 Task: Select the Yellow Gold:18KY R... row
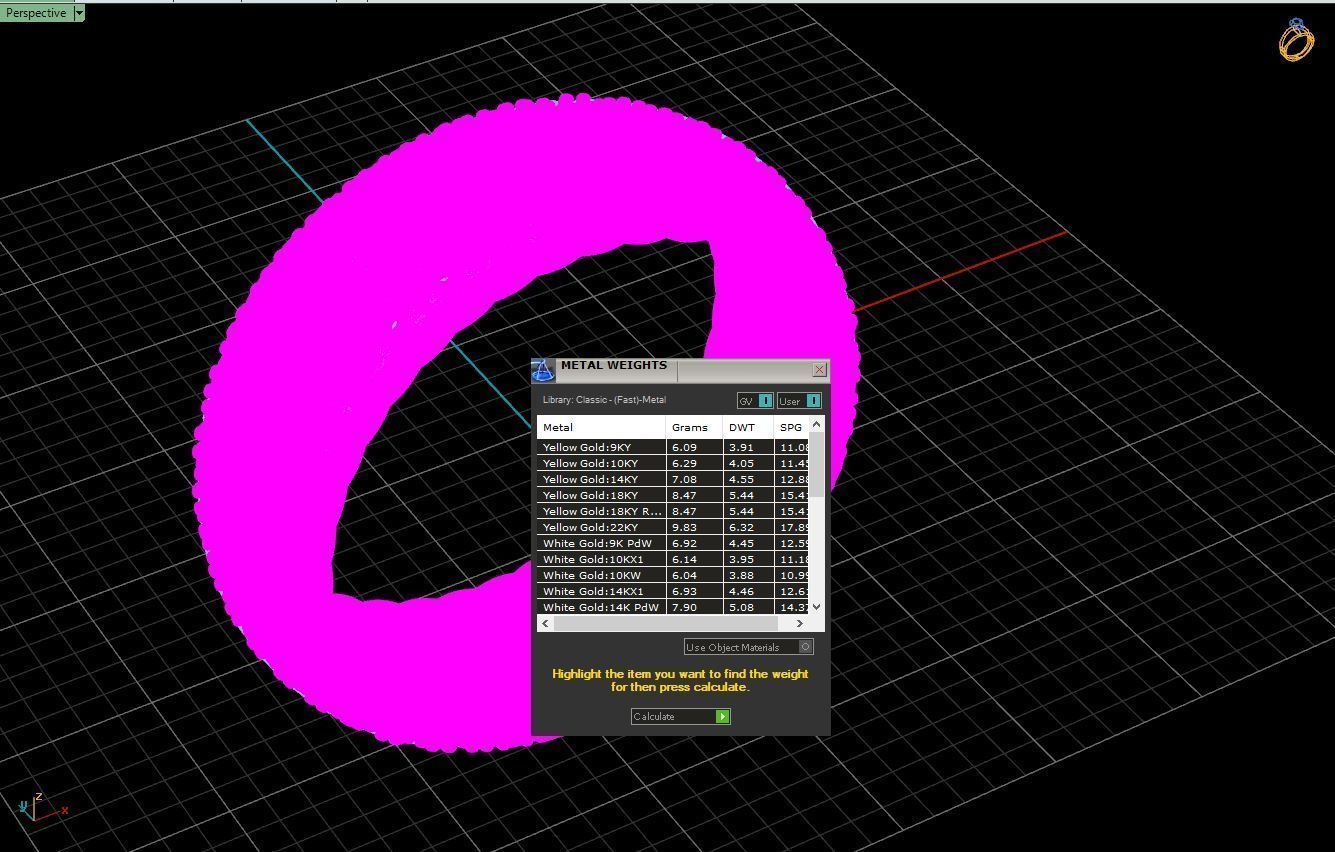673,511
